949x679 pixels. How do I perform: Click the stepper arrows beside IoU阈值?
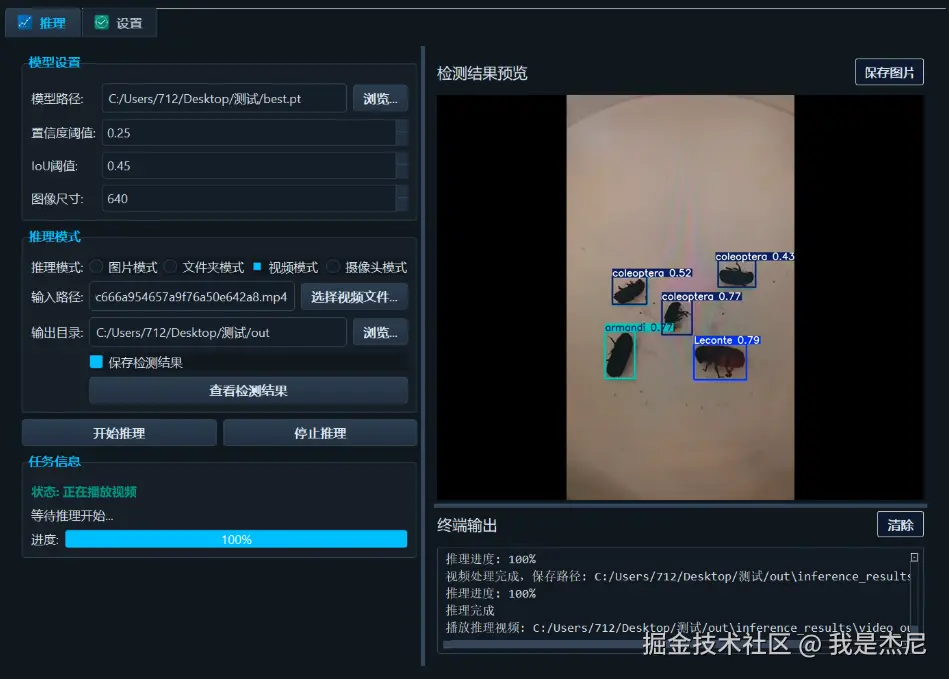[x=403, y=165]
